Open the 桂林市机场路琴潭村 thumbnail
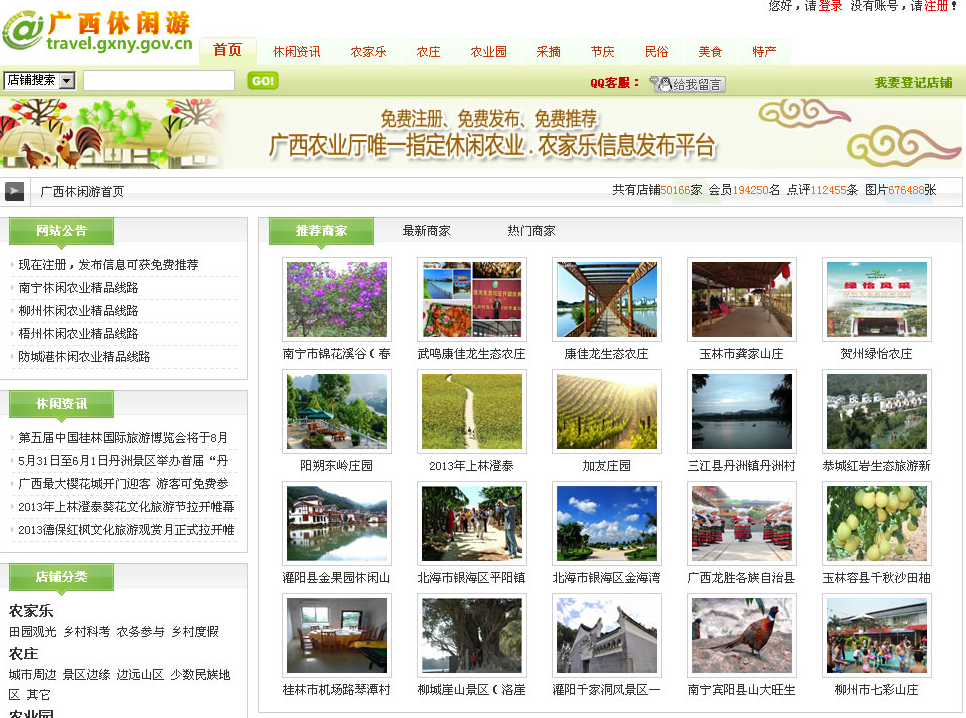 [337, 635]
